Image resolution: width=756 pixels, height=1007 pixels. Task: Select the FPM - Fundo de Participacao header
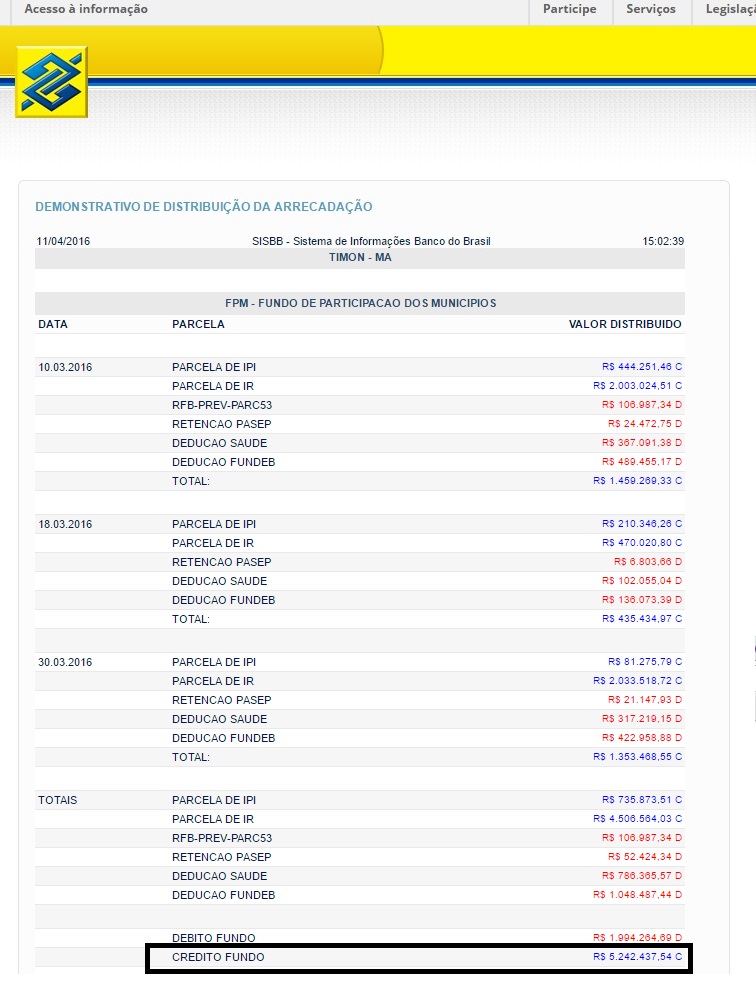point(360,303)
